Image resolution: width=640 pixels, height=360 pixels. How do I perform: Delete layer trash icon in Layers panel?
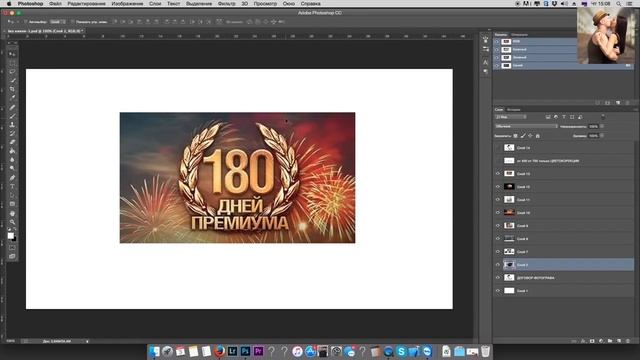click(628, 341)
